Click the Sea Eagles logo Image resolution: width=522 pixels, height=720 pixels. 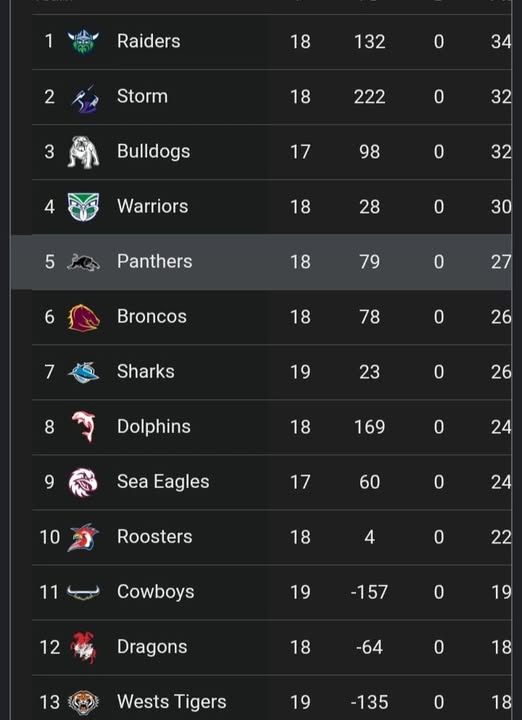coord(83,482)
